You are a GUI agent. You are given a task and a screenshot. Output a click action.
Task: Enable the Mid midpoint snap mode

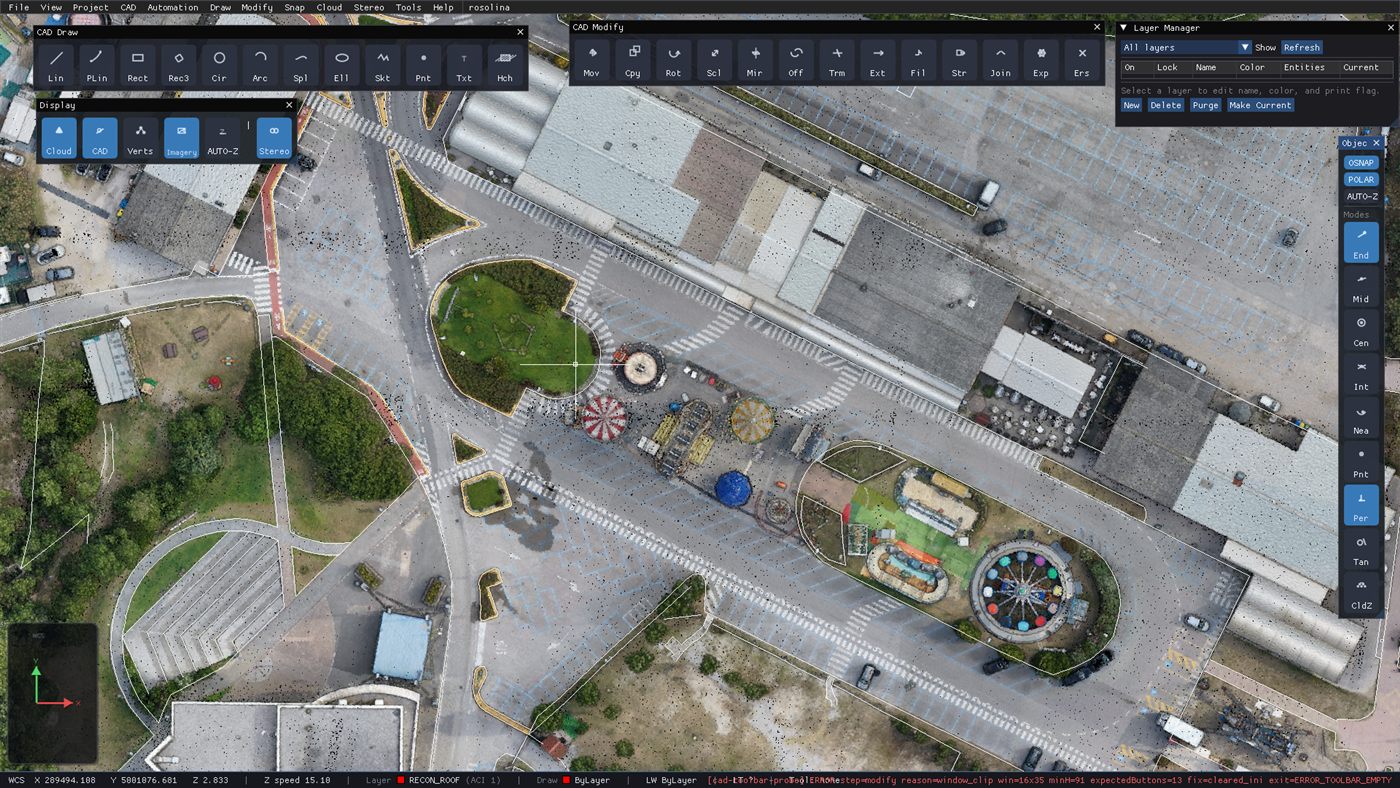1361,287
